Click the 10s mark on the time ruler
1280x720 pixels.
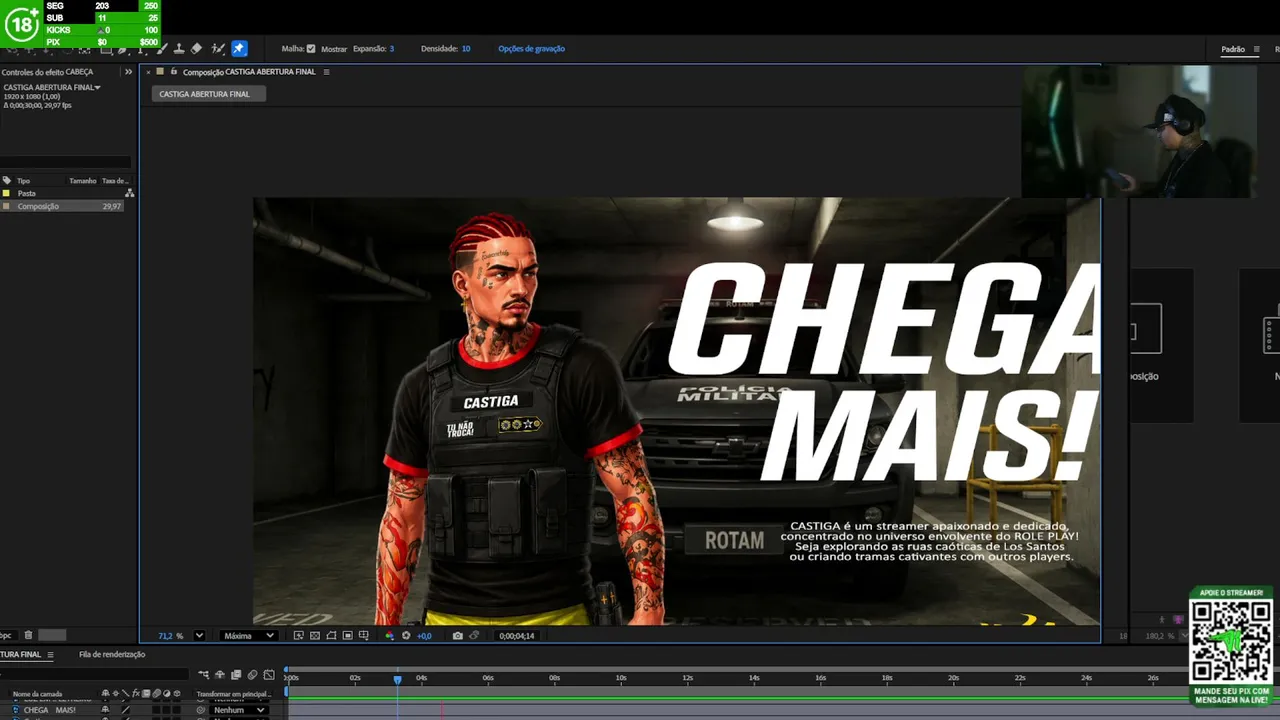pyautogui.click(x=621, y=678)
